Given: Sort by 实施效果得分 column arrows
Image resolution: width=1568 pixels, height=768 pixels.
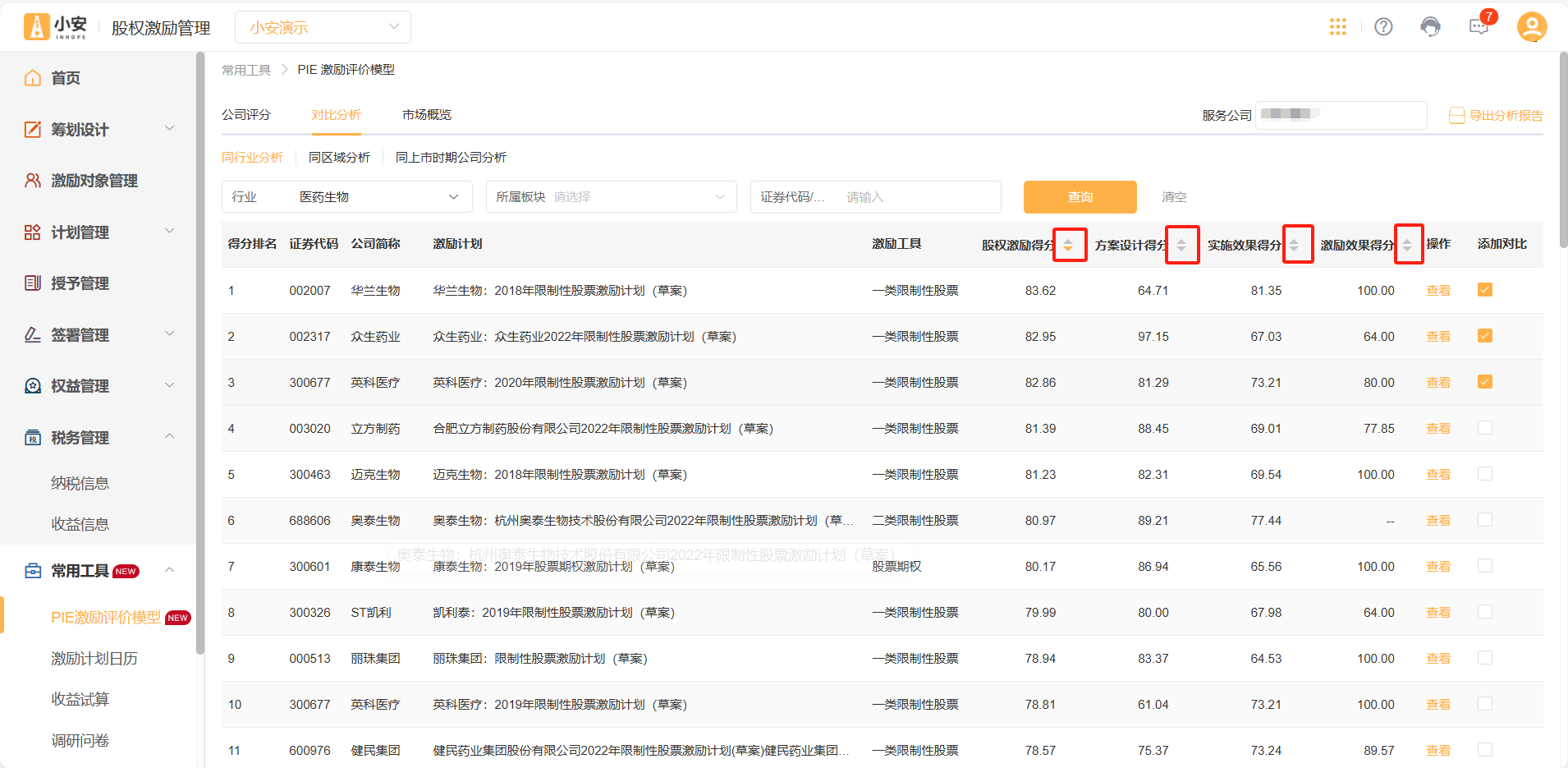Looking at the screenshot, I should [x=1295, y=245].
